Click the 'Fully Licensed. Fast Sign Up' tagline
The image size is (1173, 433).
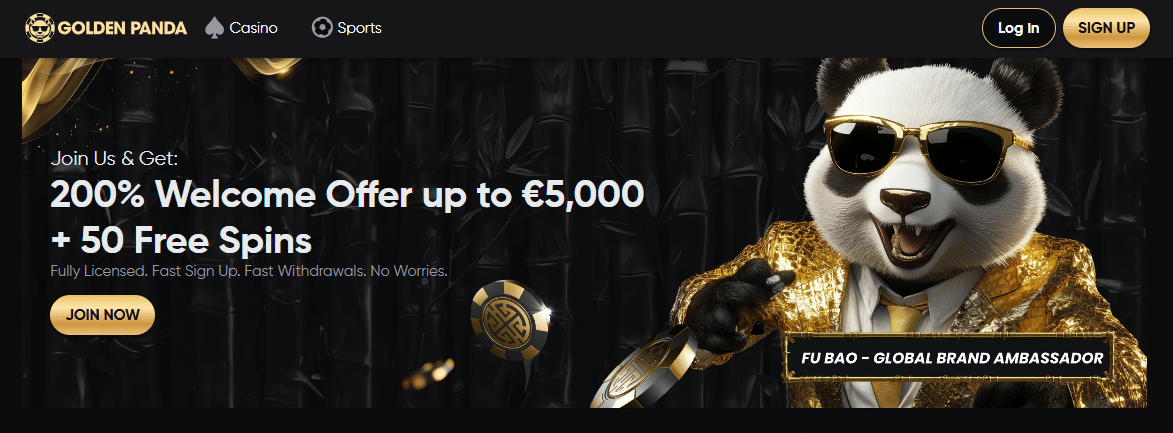coord(248,271)
